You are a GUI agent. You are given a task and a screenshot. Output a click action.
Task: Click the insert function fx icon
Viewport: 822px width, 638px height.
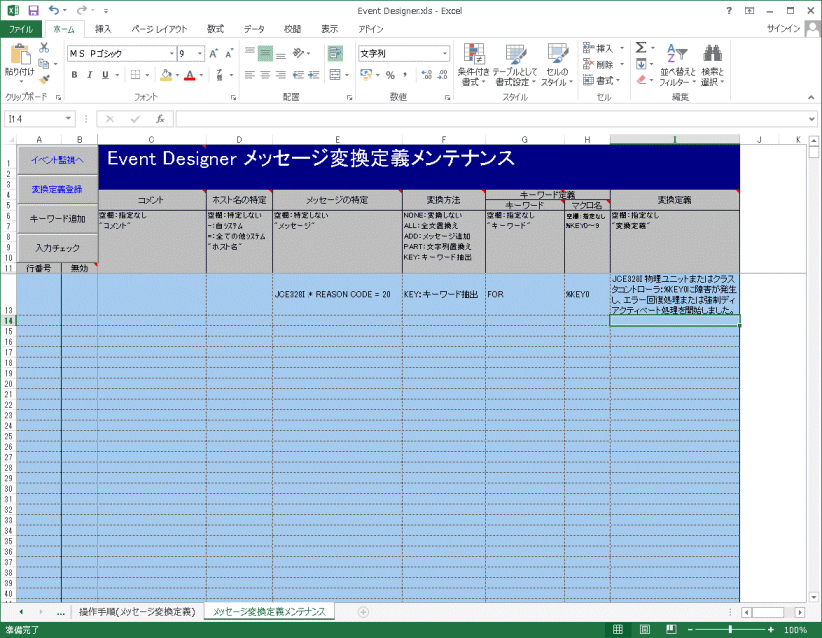point(160,119)
